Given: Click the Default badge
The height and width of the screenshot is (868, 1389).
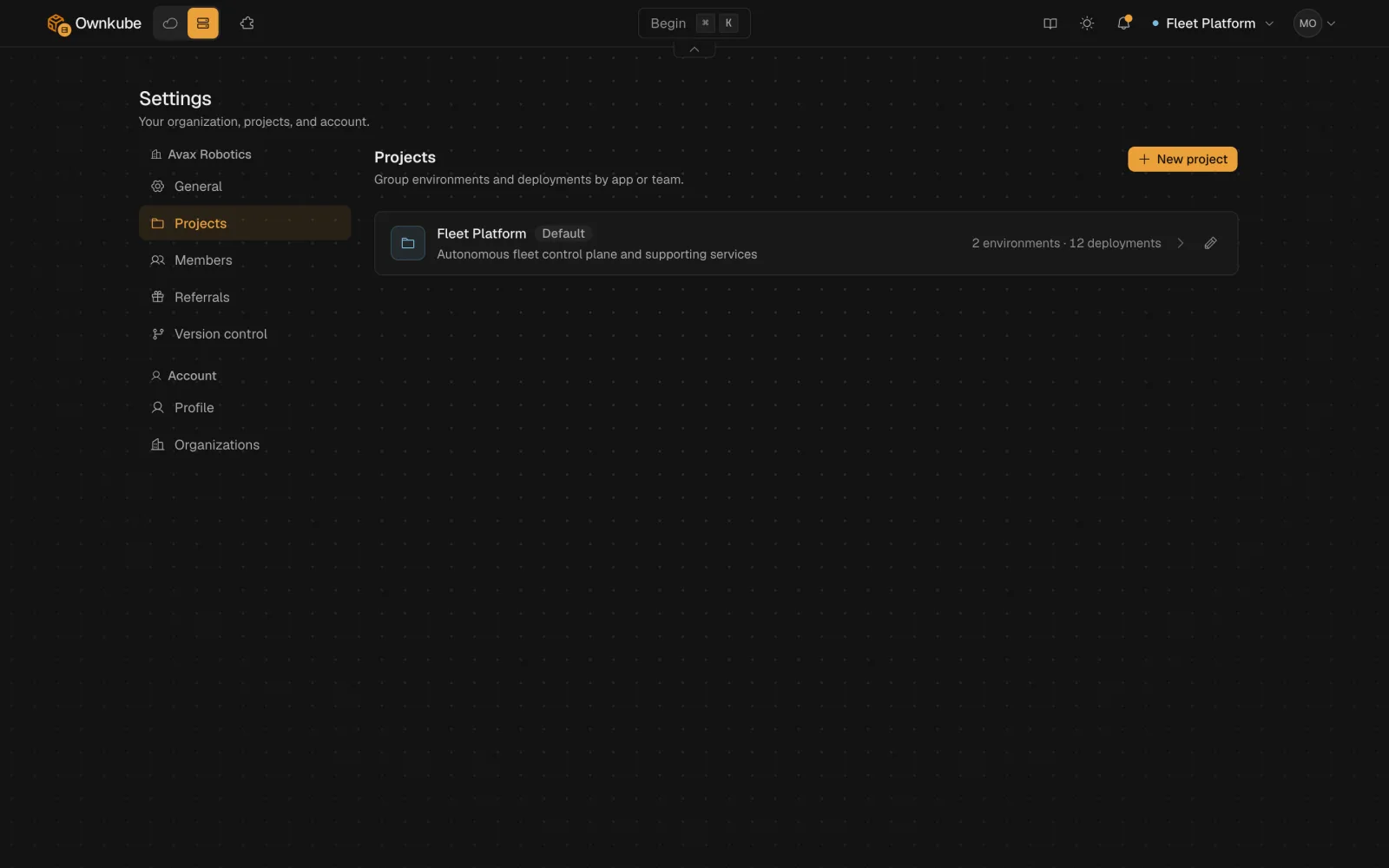Looking at the screenshot, I should coord(563,233).
